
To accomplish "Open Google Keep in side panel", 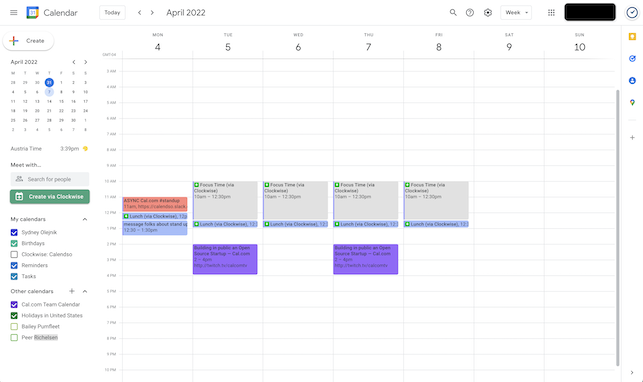I will [632, 36].
